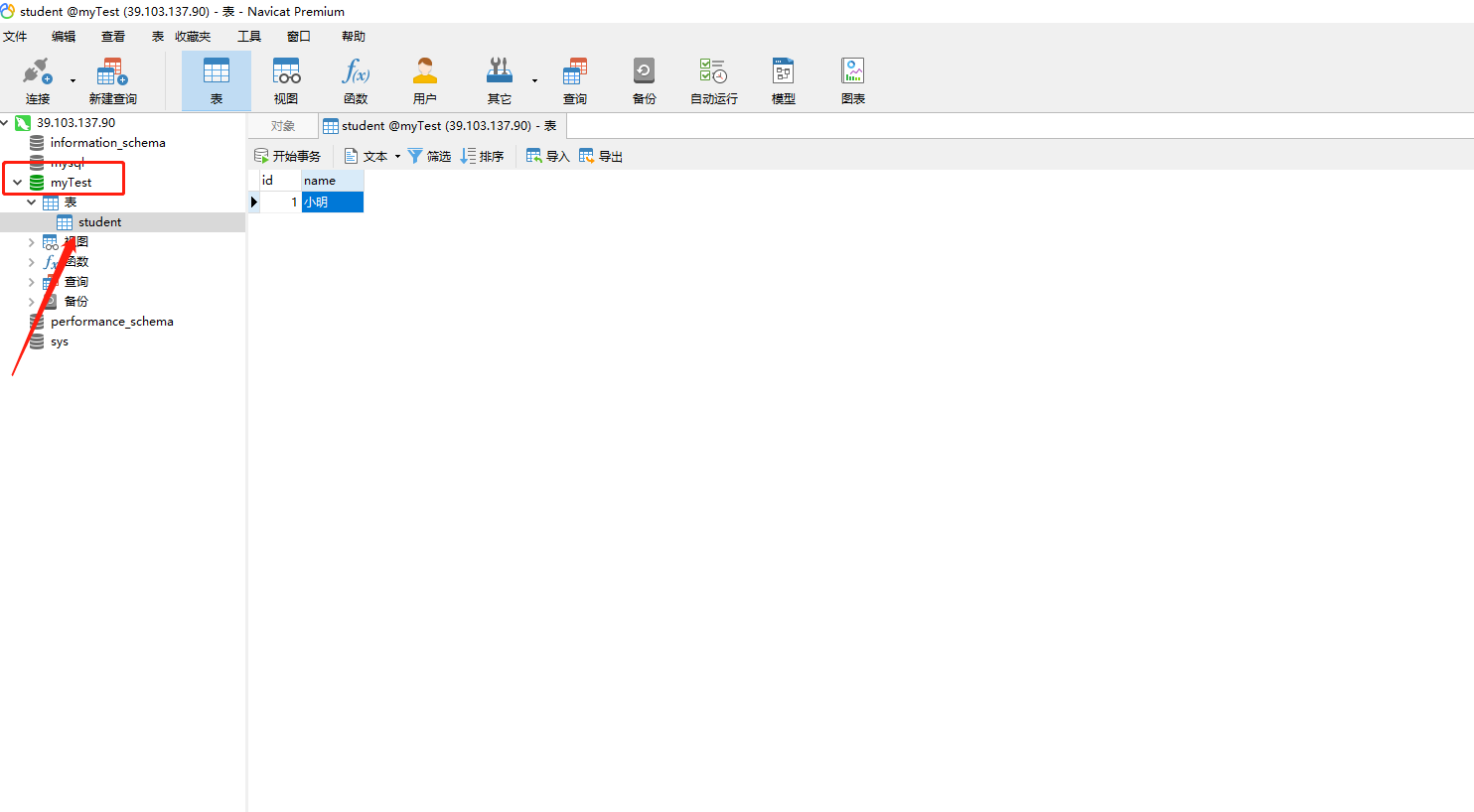Viewport: 1474px width, 812px height.
Task: Expand the Backups (备份) tree node
Action: click(x=32, y=302)
